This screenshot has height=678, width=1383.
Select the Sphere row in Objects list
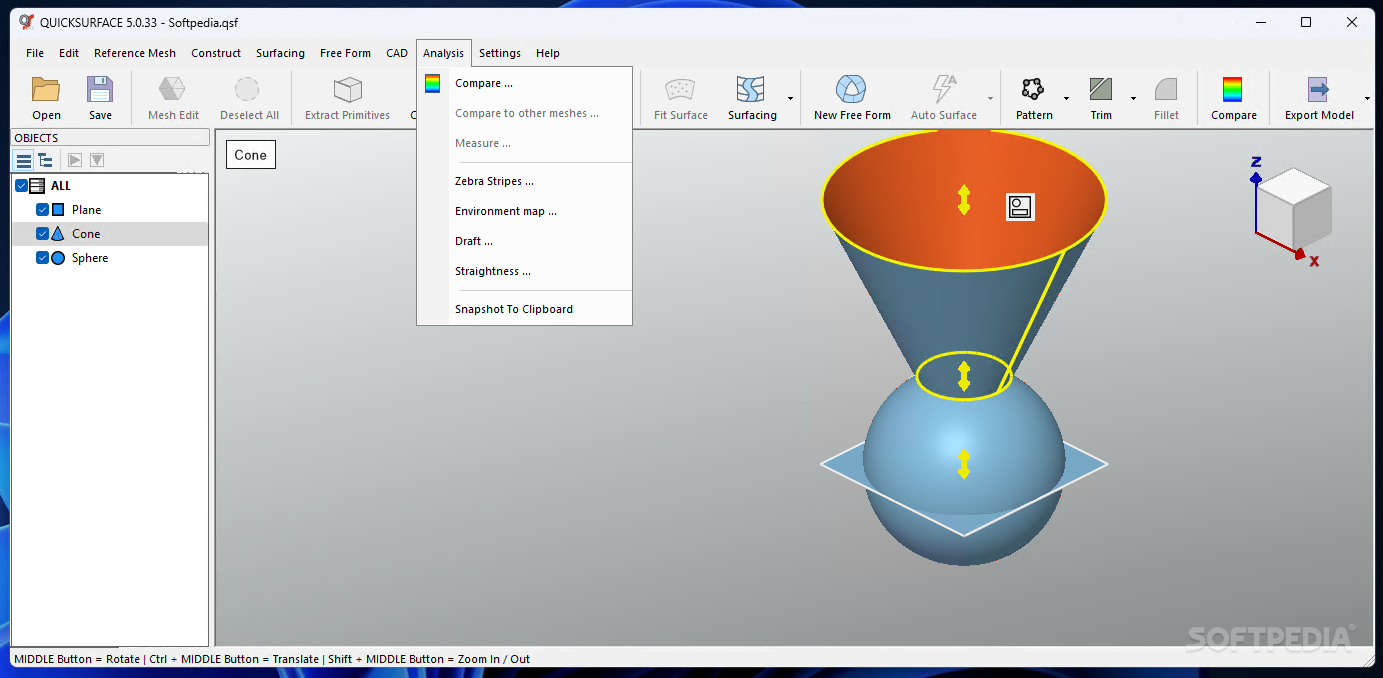point(110,258)
